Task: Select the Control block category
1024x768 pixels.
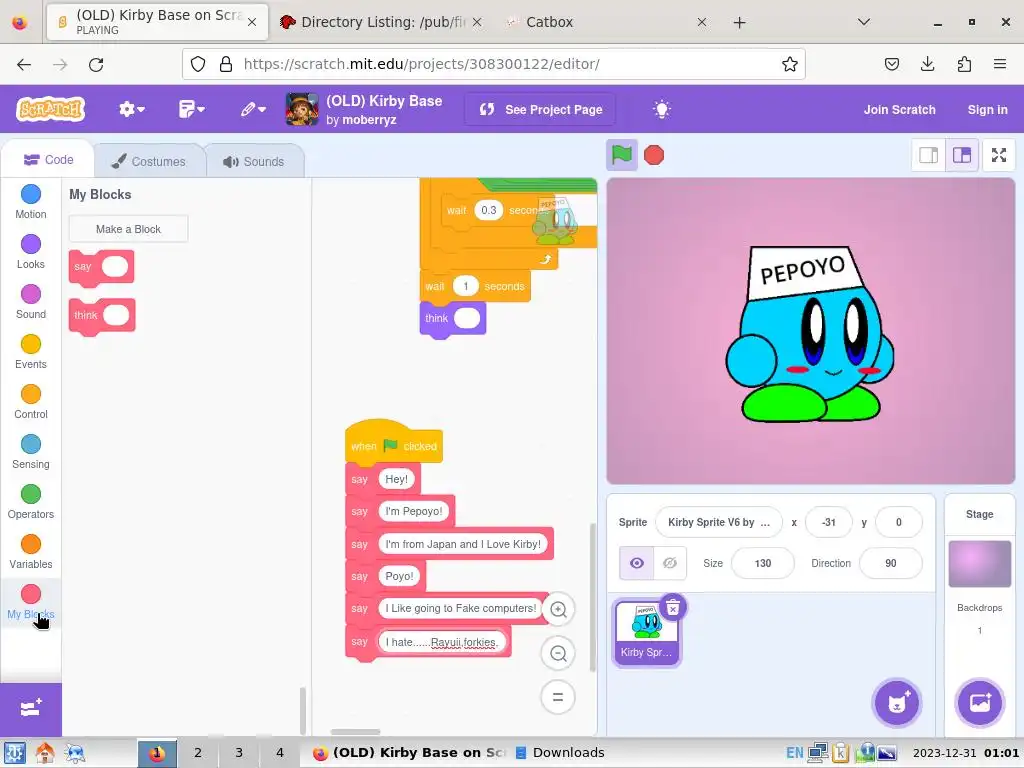Action: [31, 402]
